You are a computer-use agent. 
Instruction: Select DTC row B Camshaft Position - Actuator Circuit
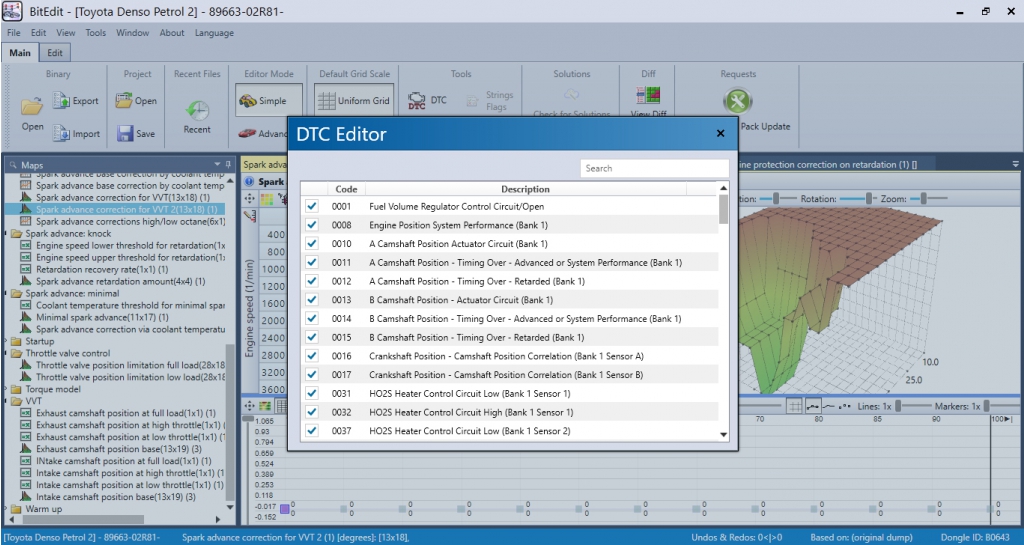tap(509, 300)
